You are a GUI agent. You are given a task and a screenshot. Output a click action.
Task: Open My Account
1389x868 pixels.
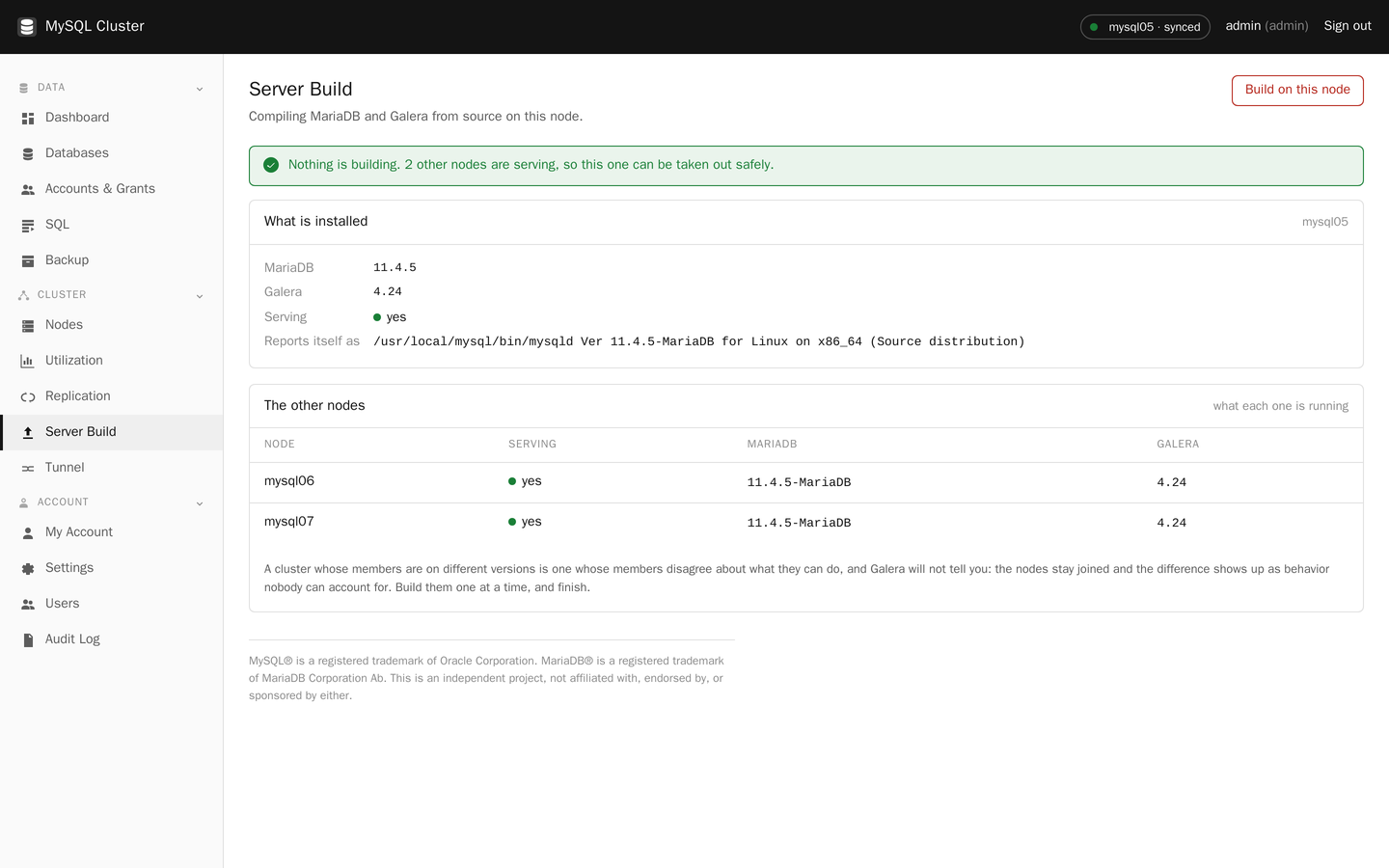[112, 532]
